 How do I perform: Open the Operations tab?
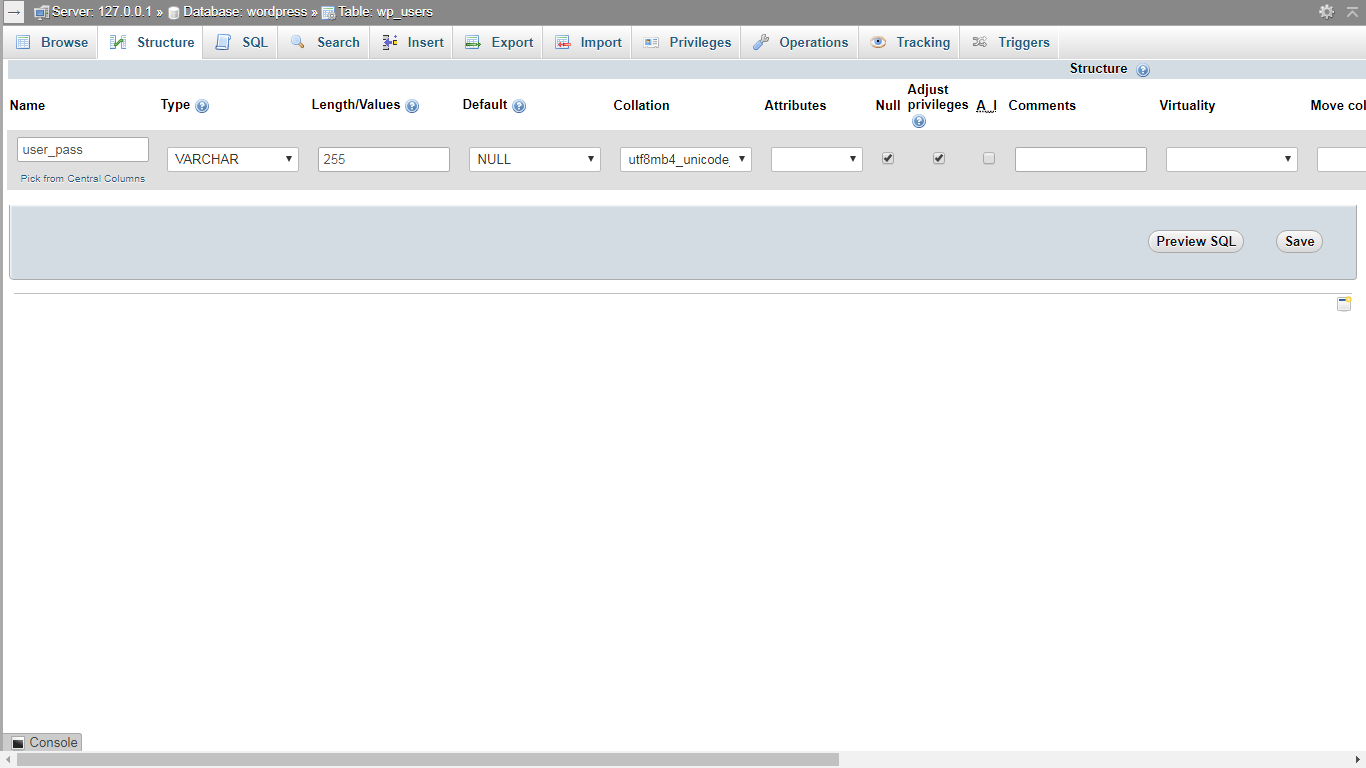tap(800, 42)
